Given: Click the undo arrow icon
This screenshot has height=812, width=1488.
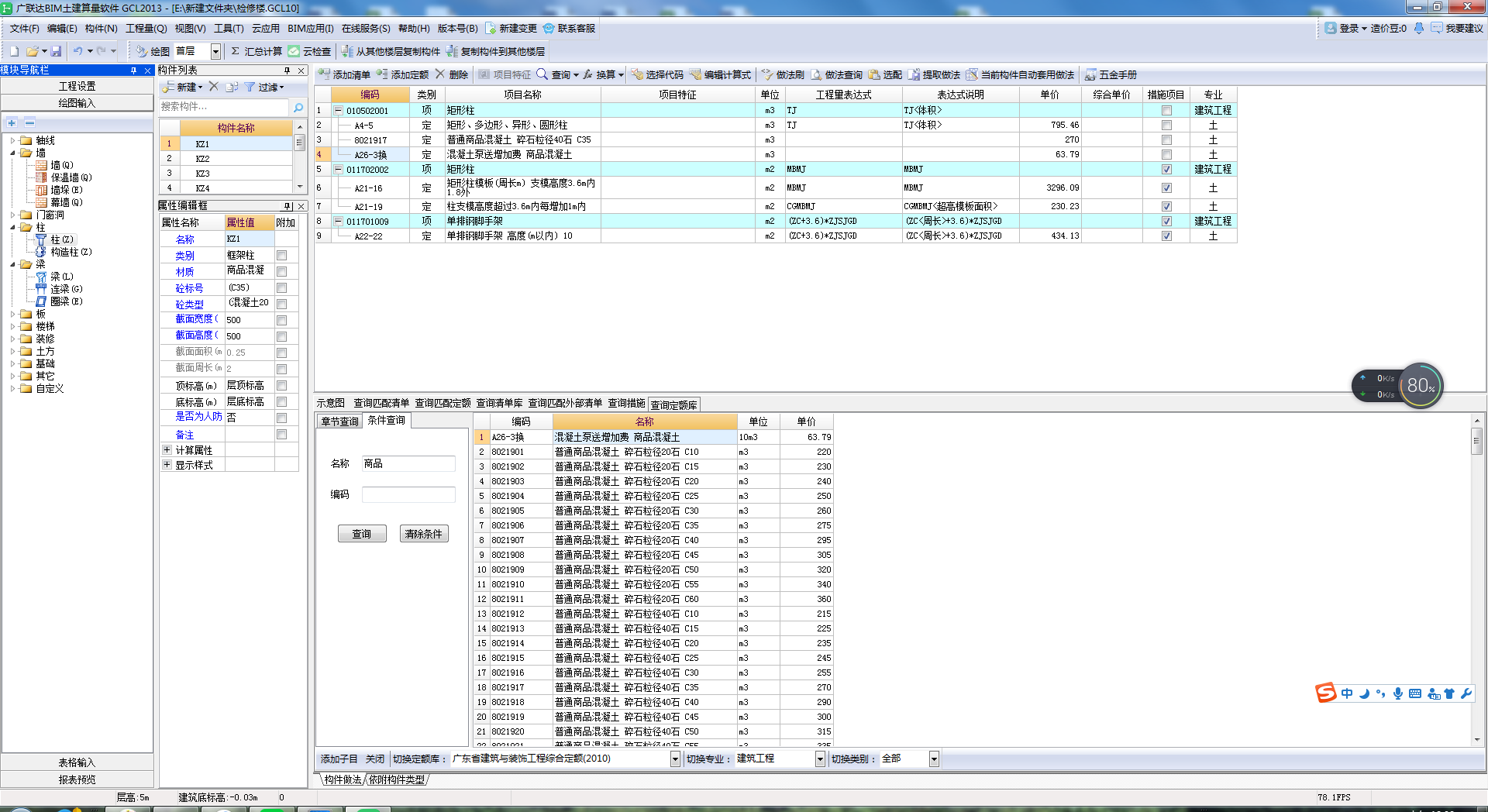Looking at the screenshot, I should pos(77,51).
